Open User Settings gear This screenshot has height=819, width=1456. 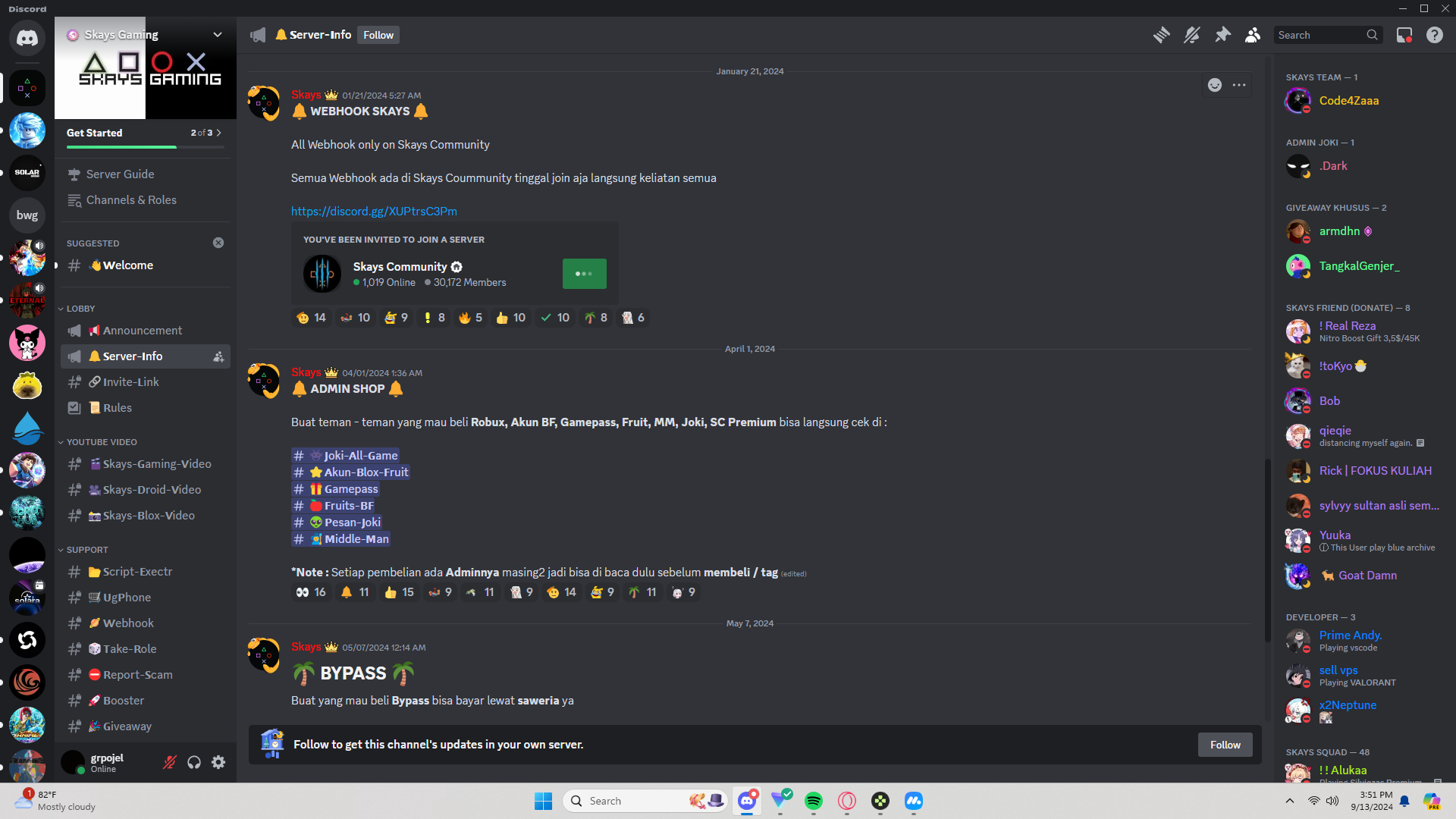pos(218,762)
